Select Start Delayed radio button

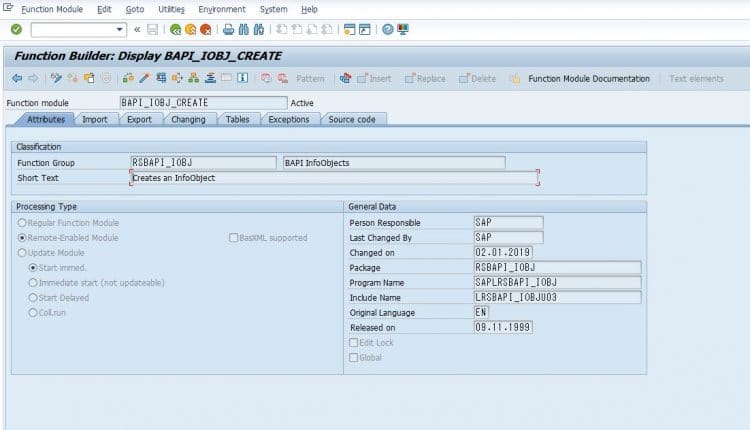point(33,298)
